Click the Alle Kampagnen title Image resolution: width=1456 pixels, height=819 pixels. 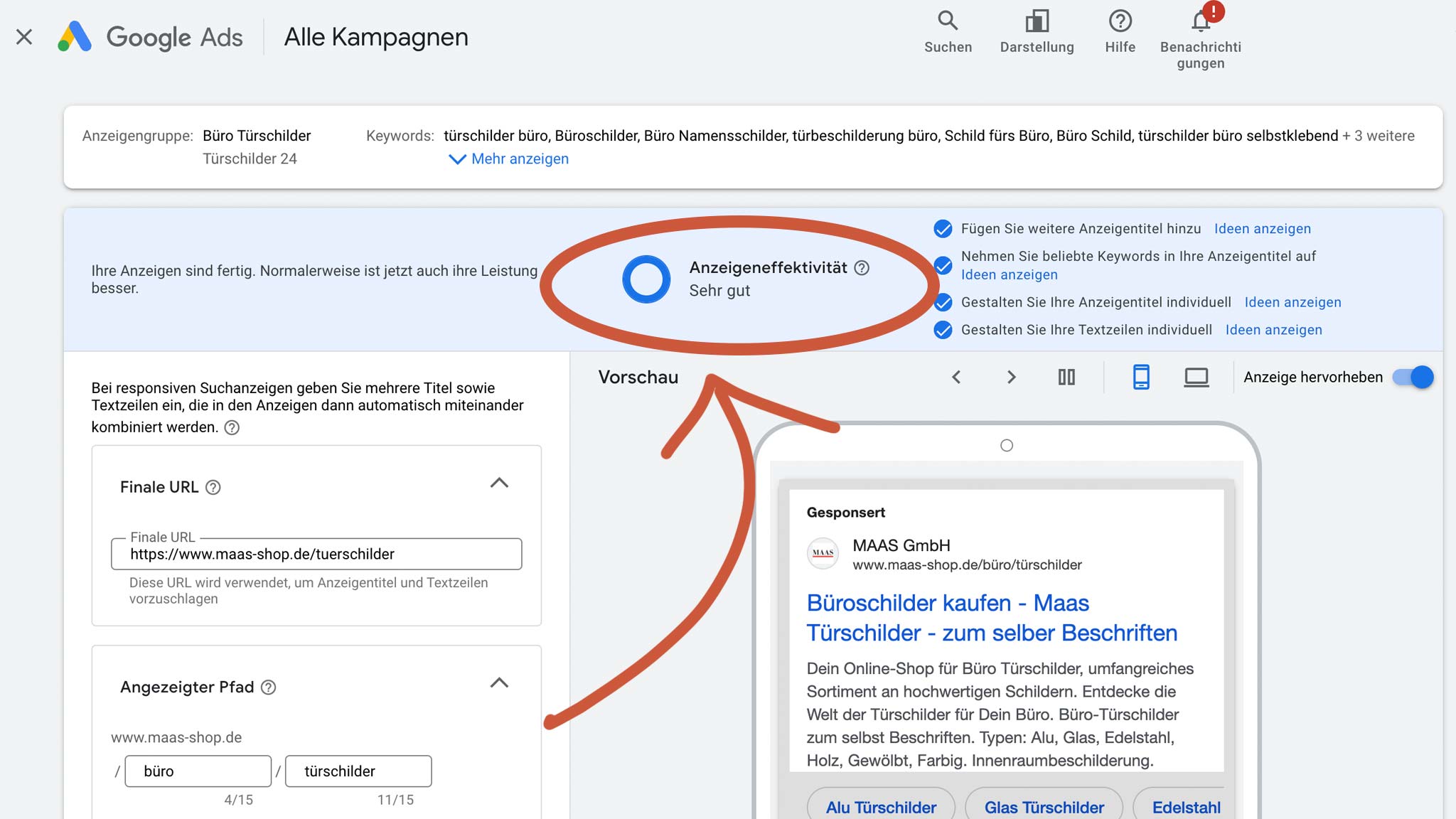pyautogui.click(x=376, y=37)
